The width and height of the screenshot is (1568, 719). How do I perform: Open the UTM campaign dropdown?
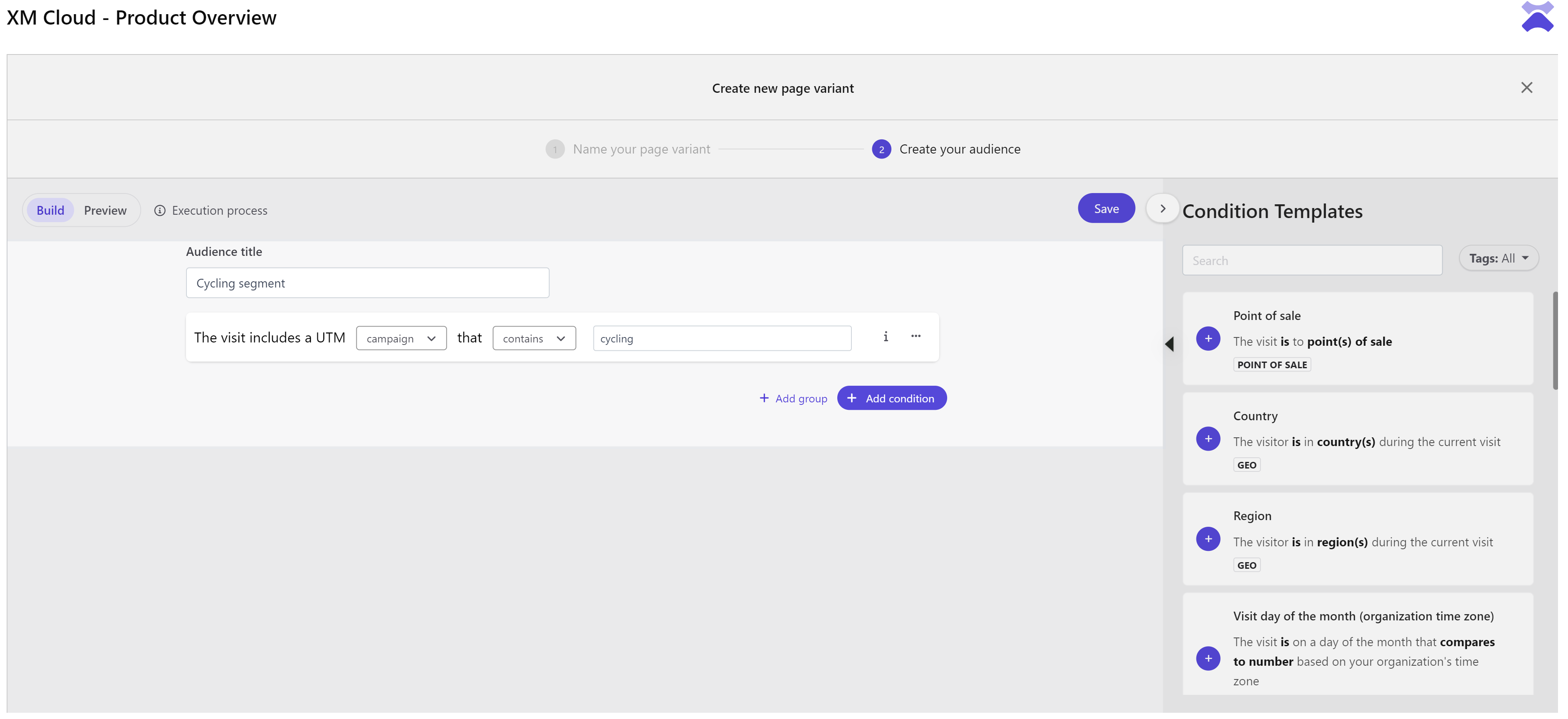coord(401,339)
